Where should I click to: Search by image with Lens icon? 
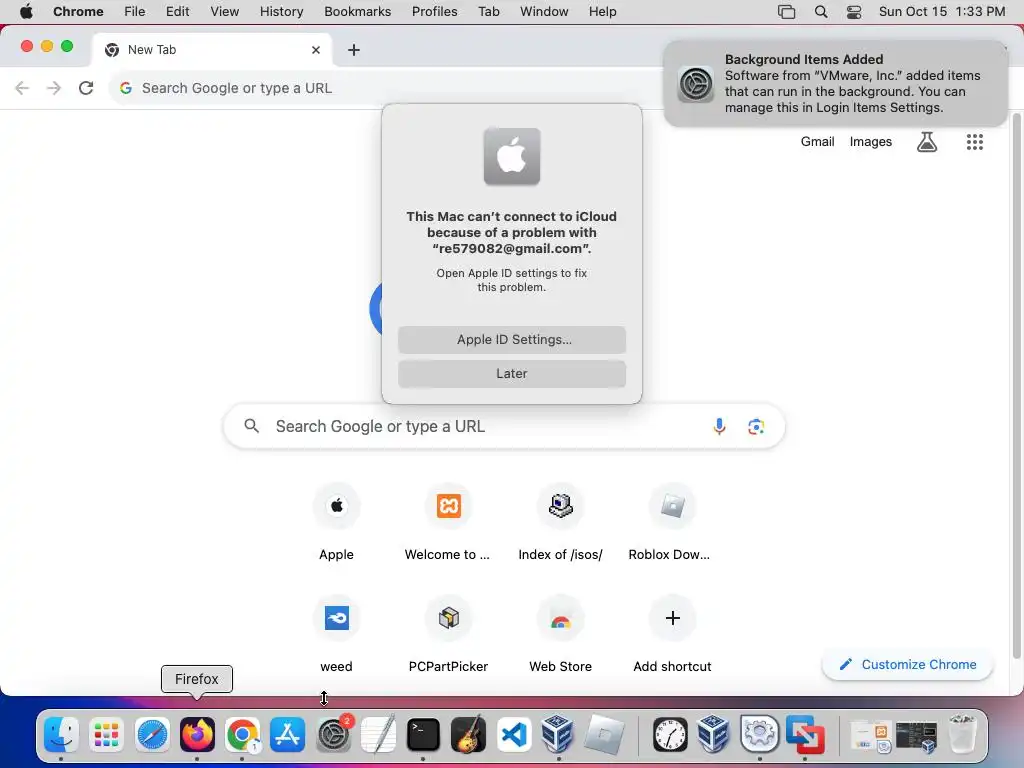click(756, 426)
